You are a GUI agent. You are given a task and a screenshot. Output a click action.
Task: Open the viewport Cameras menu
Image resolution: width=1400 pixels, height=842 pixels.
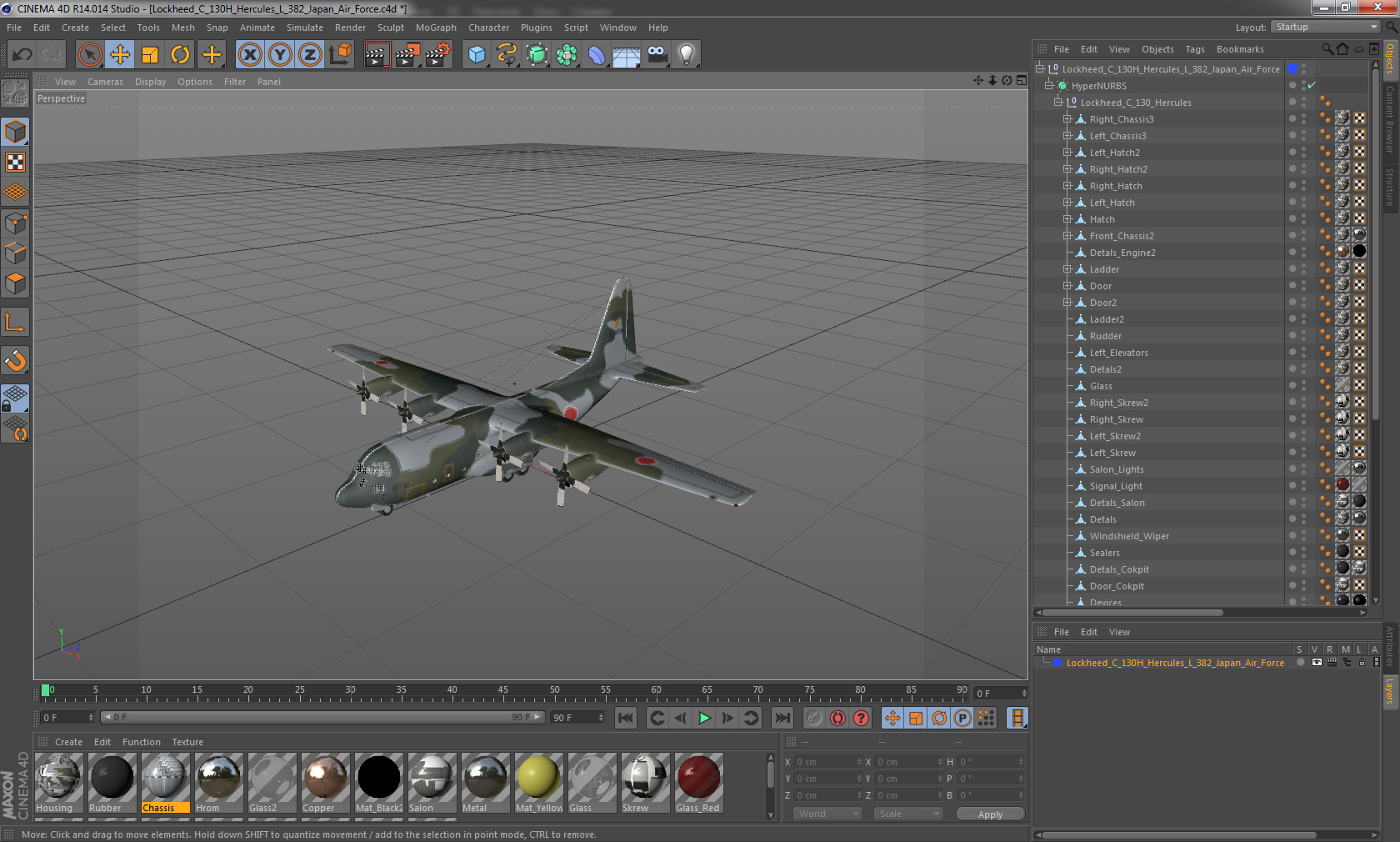click(x=105, y=82)
